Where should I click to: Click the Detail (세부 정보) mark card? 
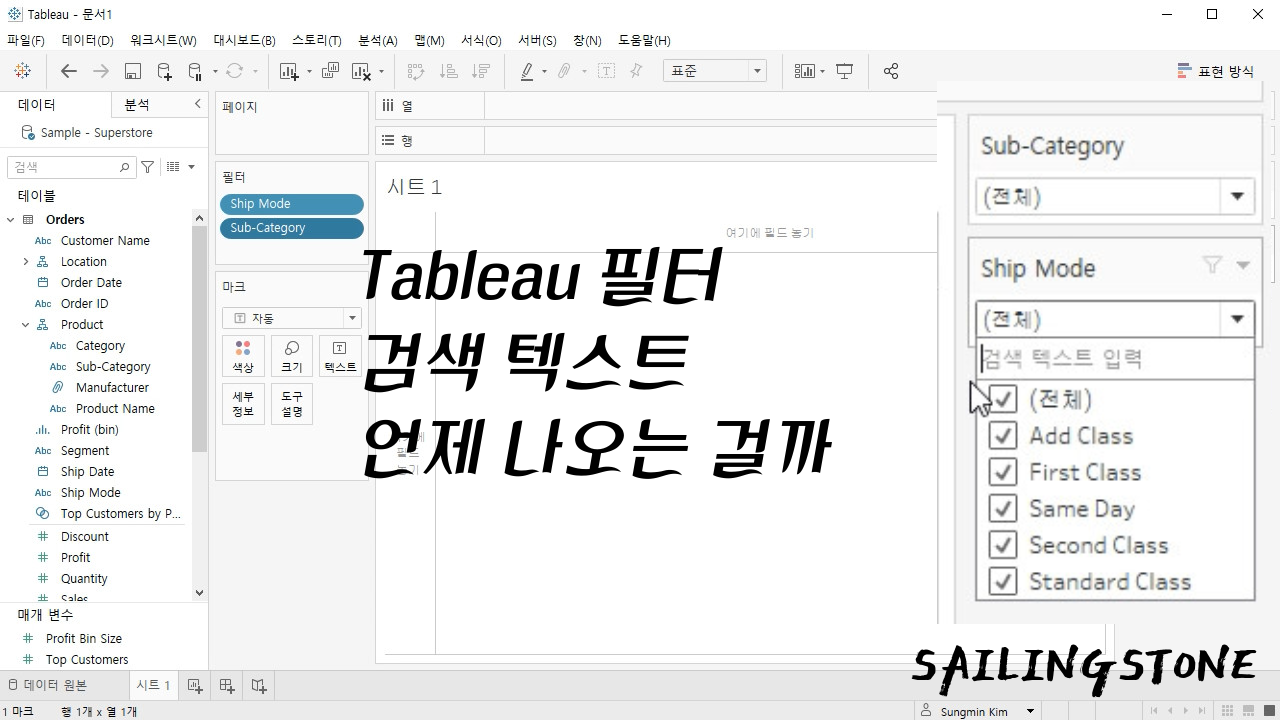243,404
